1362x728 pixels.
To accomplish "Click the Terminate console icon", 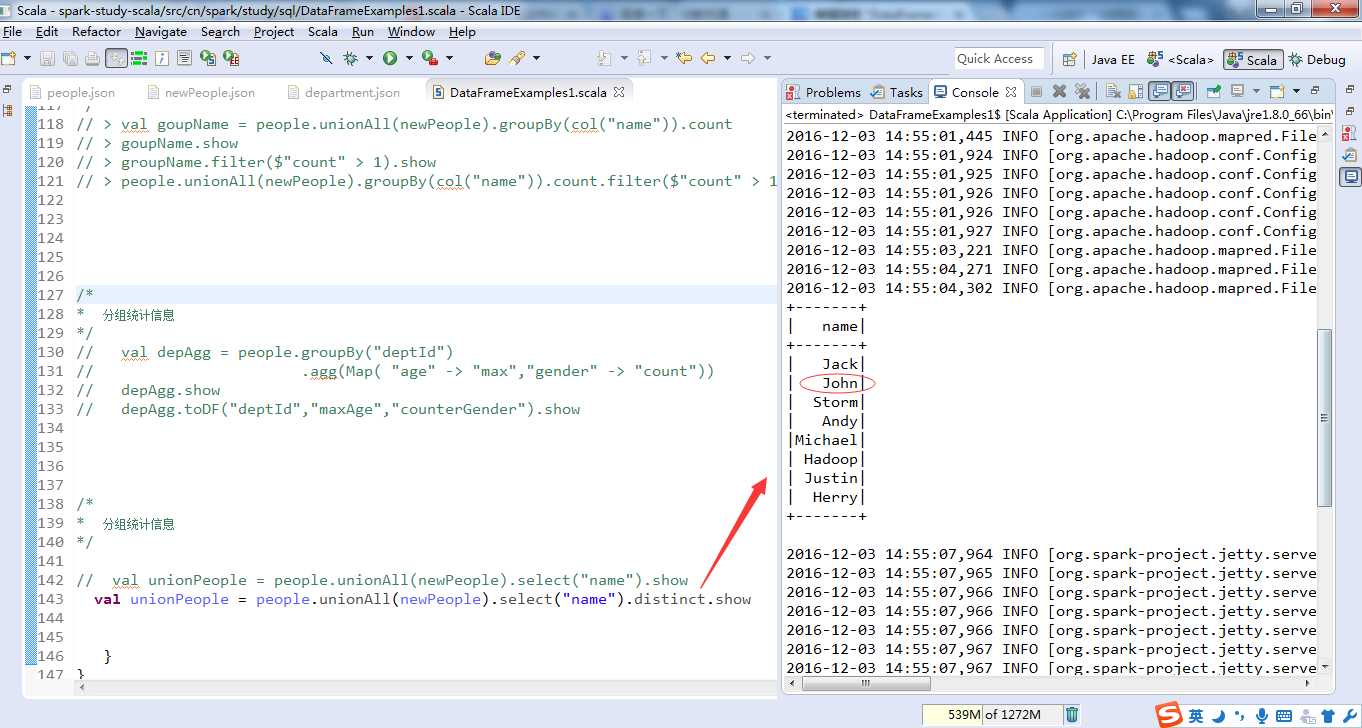I will coord(1036,92).
